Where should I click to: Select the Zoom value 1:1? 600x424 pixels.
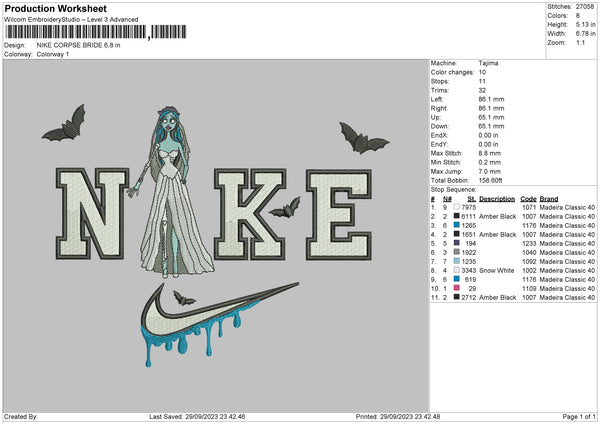point(580,42)
